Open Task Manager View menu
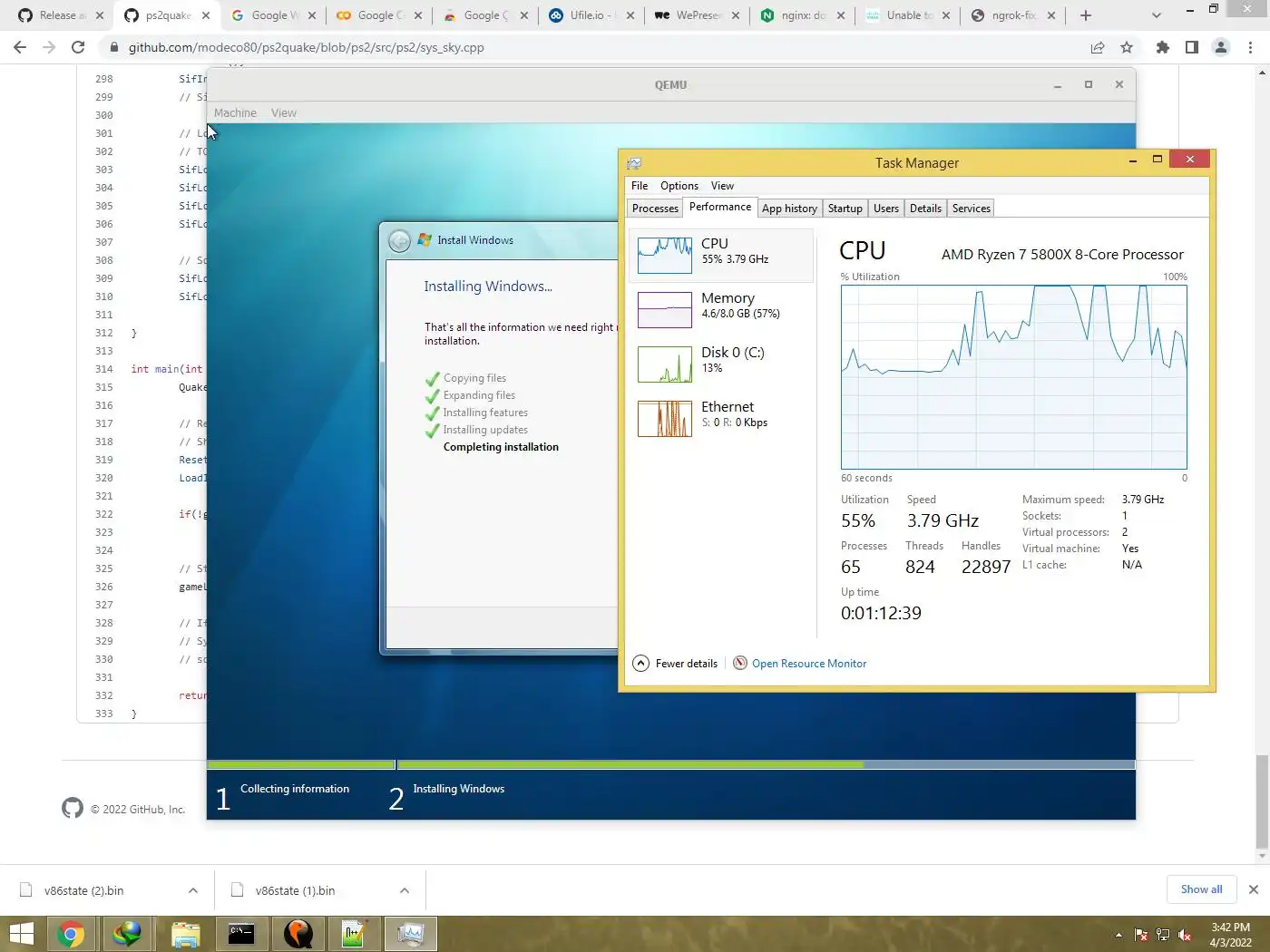1270x952 pixels. tap(722, 186)
